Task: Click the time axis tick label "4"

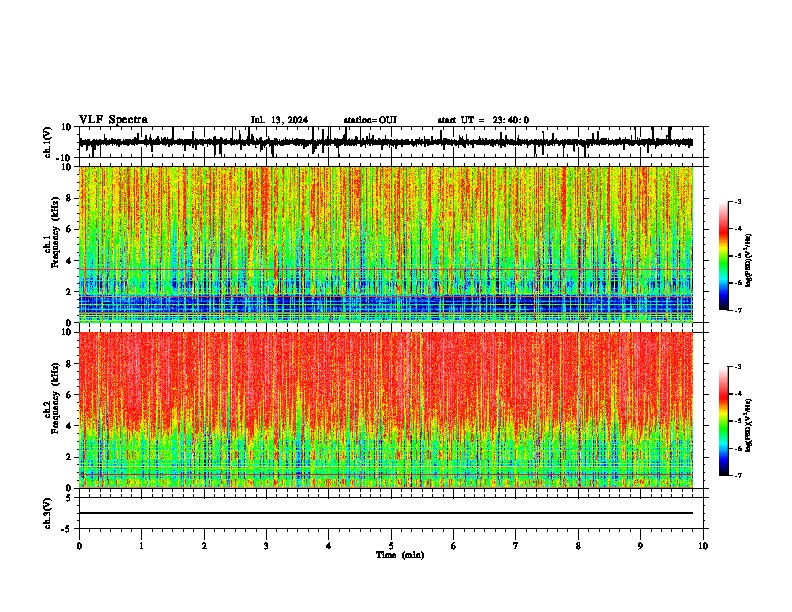Action: click(329, 546)
